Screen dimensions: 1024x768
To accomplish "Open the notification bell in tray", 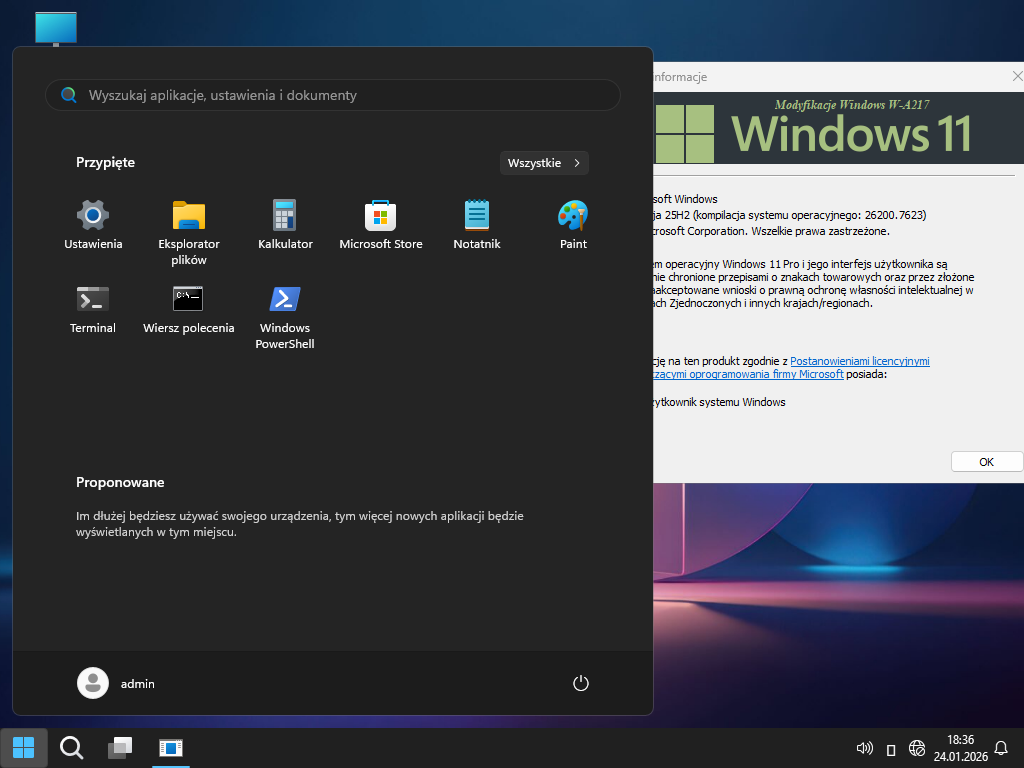I will point(1001,748).
